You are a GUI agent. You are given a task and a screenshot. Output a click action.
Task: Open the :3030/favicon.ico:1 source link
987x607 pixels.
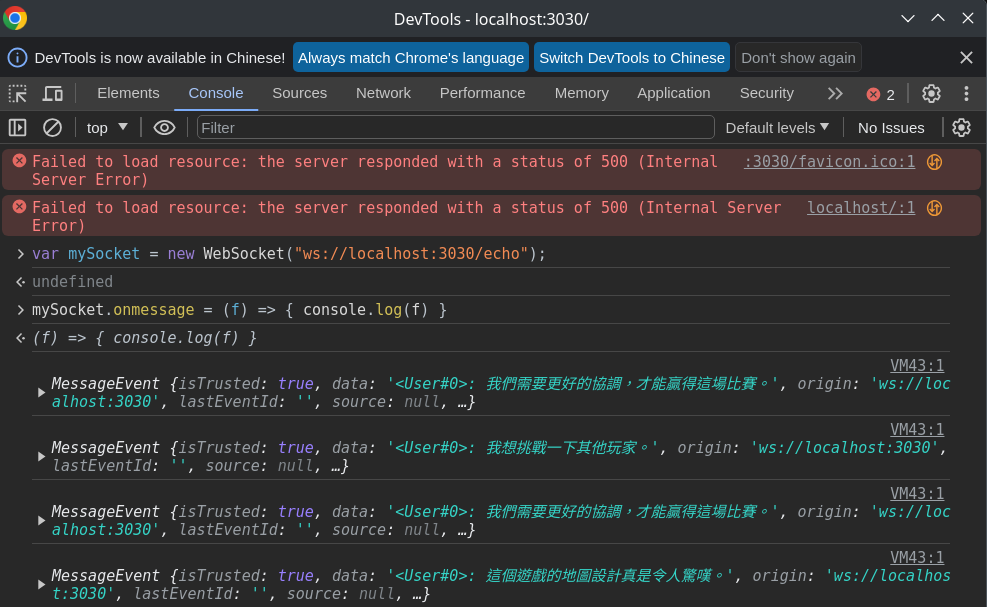tap(830, 162)
